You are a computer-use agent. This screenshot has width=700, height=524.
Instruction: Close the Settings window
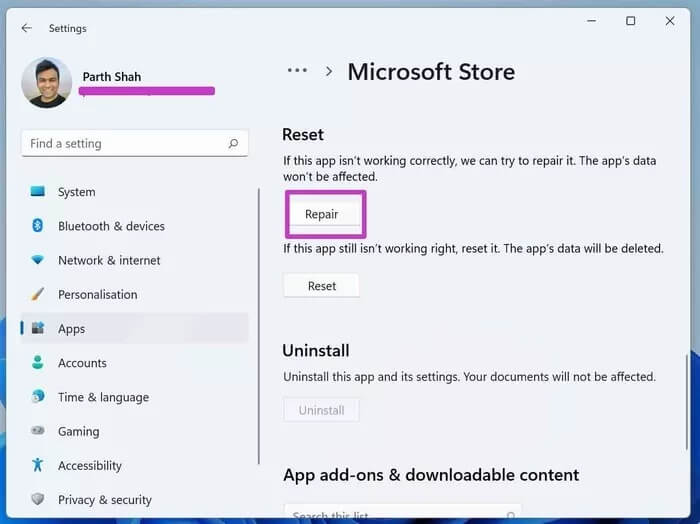(670, 21)
